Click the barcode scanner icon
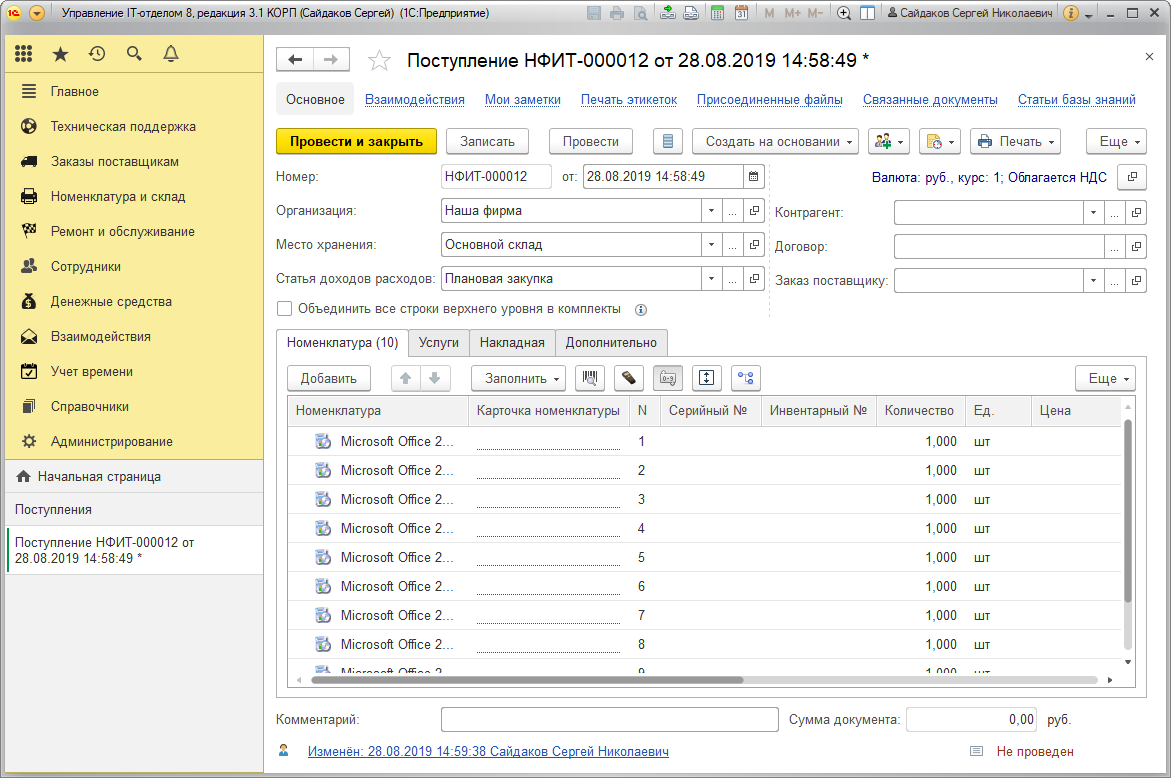This screenshot has width=1171, height=778. pyautogui.click(x=590, y=379)
